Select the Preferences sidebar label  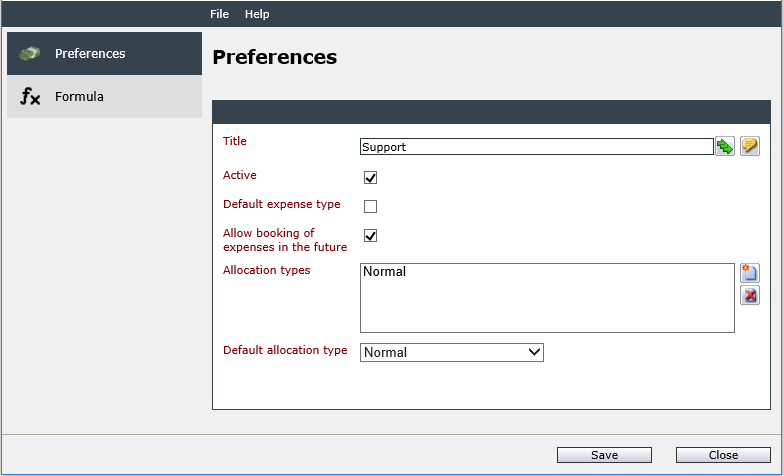90,53
